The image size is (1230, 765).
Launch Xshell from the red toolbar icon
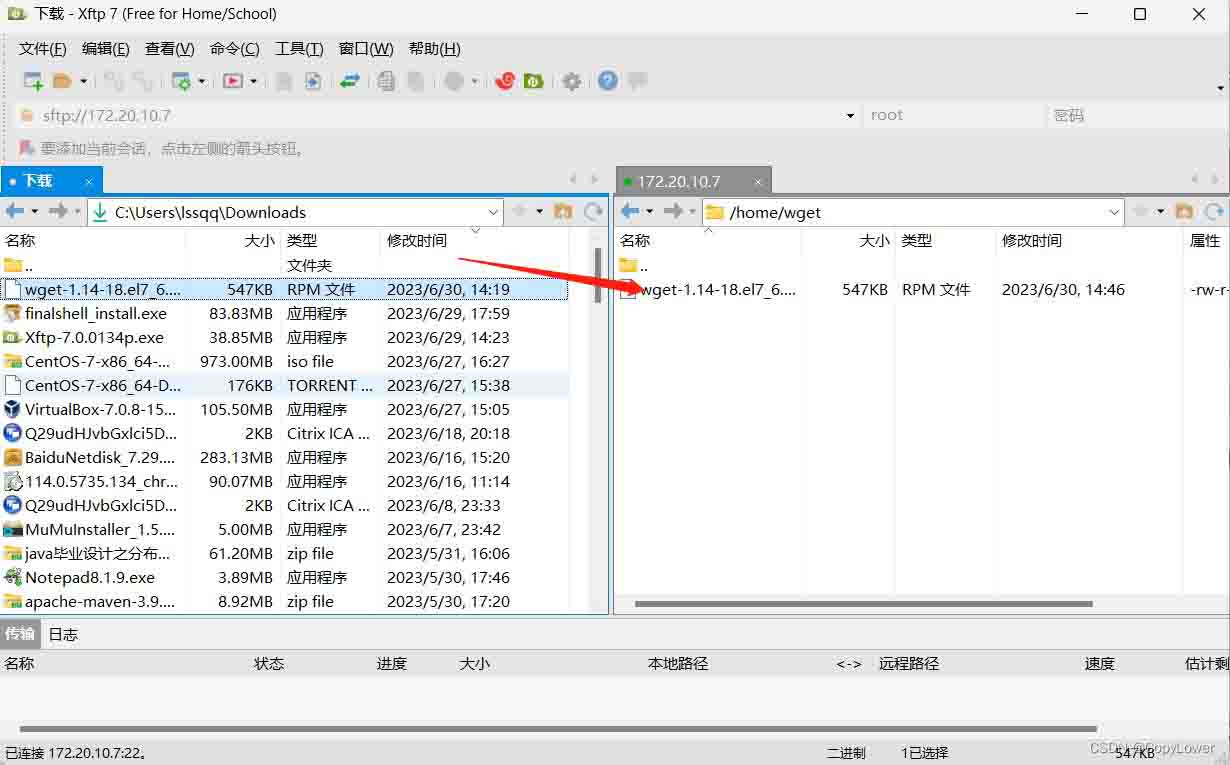click(504, 81)
